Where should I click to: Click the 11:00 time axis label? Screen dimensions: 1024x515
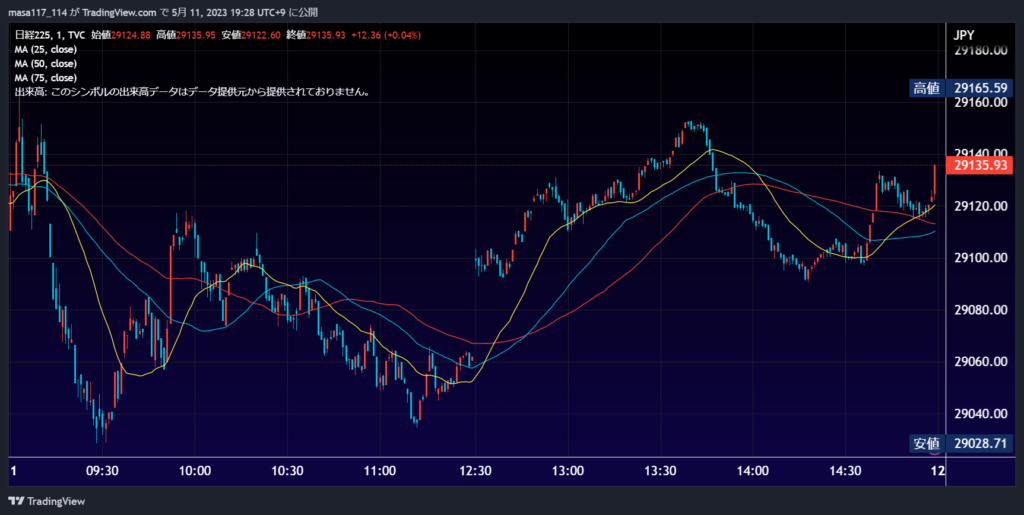pos(381,471)
